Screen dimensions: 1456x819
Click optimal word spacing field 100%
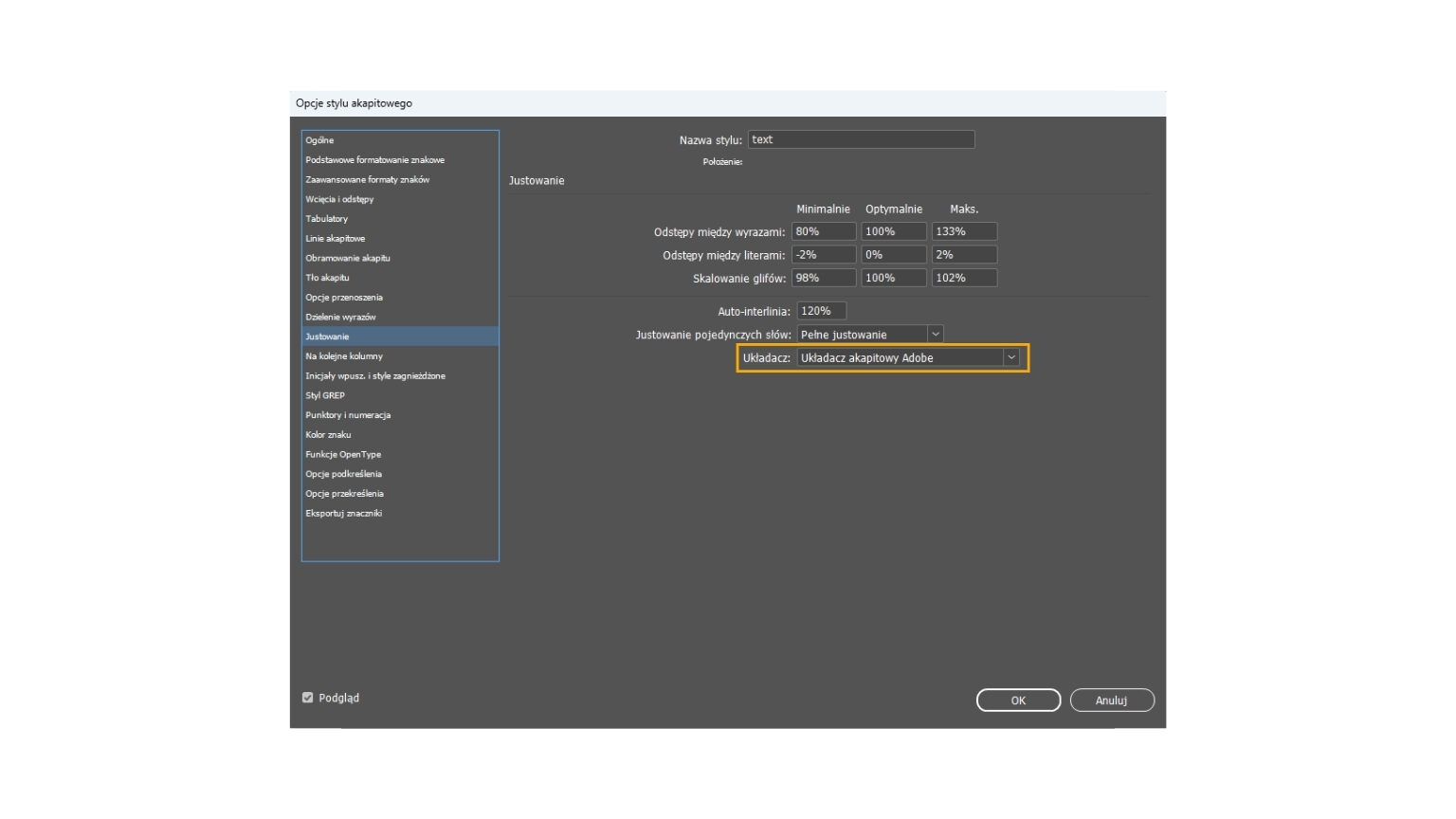pyautogui.click(x=894, y=231)
